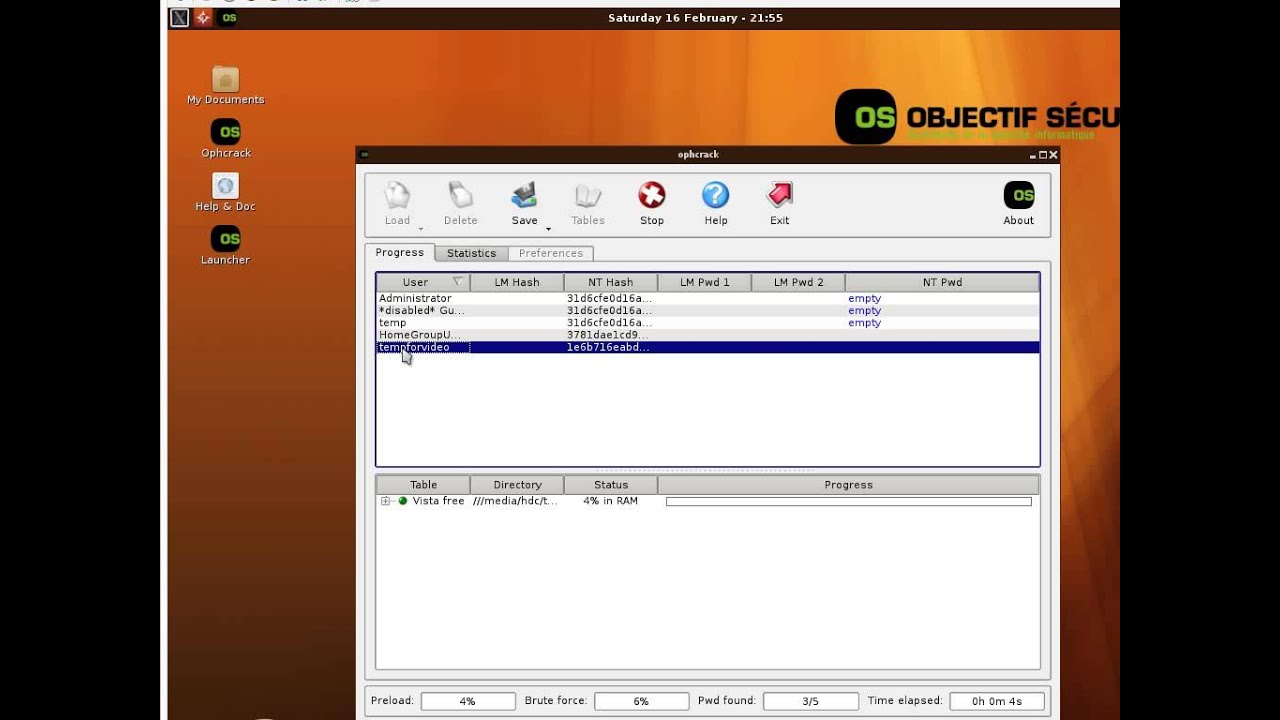This screenshot has height=720, width=1280.
Task: Maximize the ophcrack window
Action: pyautogui.click(x=1043, y=155)
